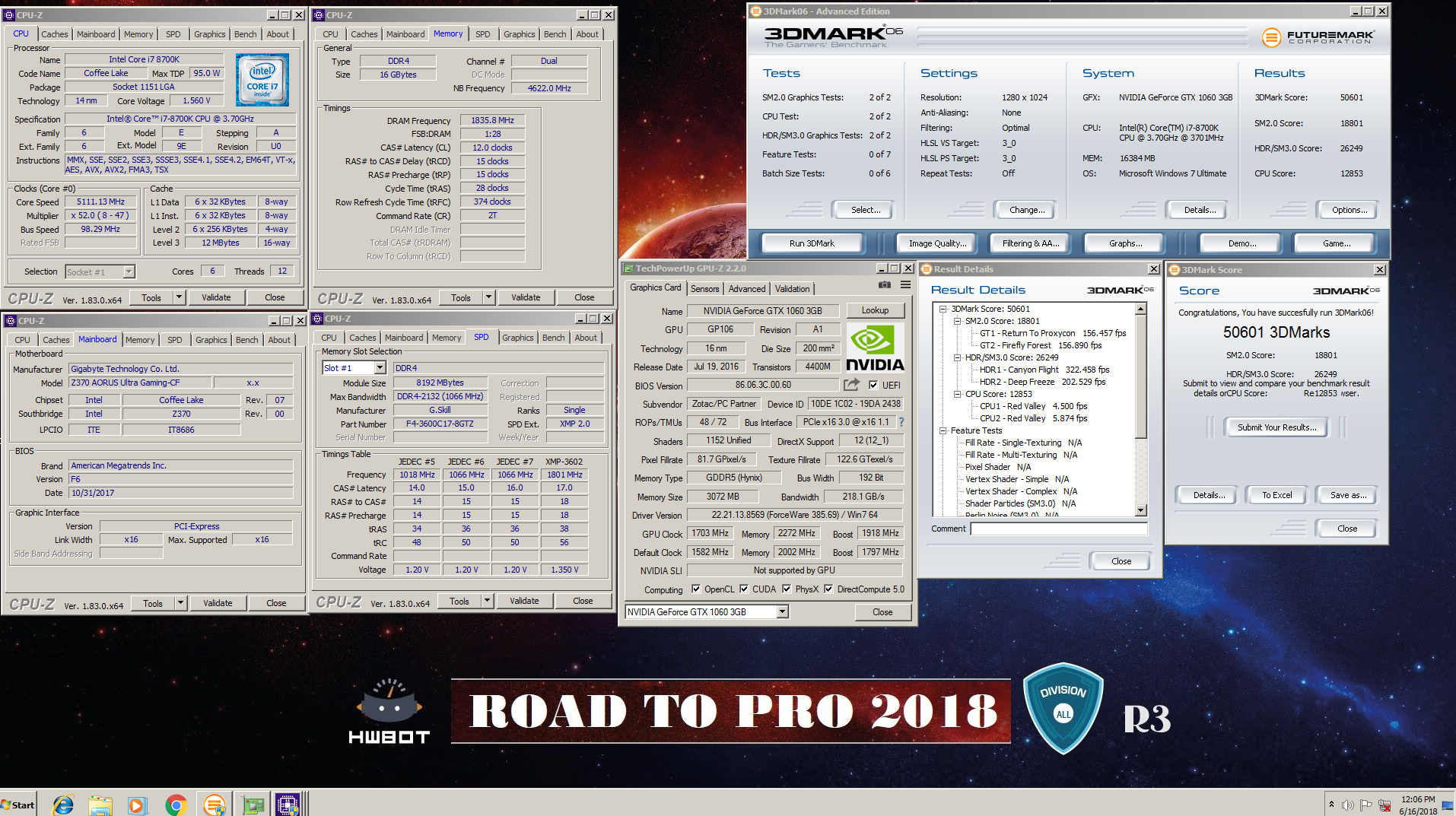Click the Start button
This screenshot has width=1456, height=816.
[x=17, y=805]
